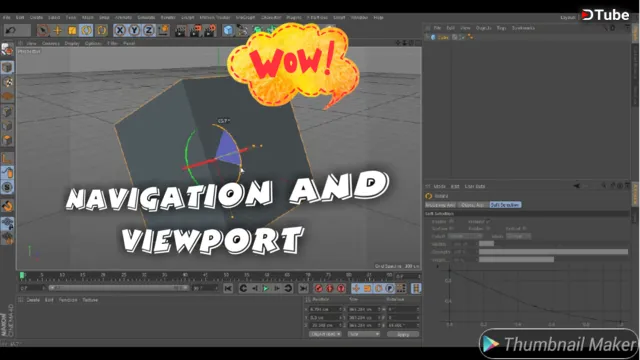640x360 pixels.
Task: Select the Move tool cross icon
Action: (x=58, y=30)
